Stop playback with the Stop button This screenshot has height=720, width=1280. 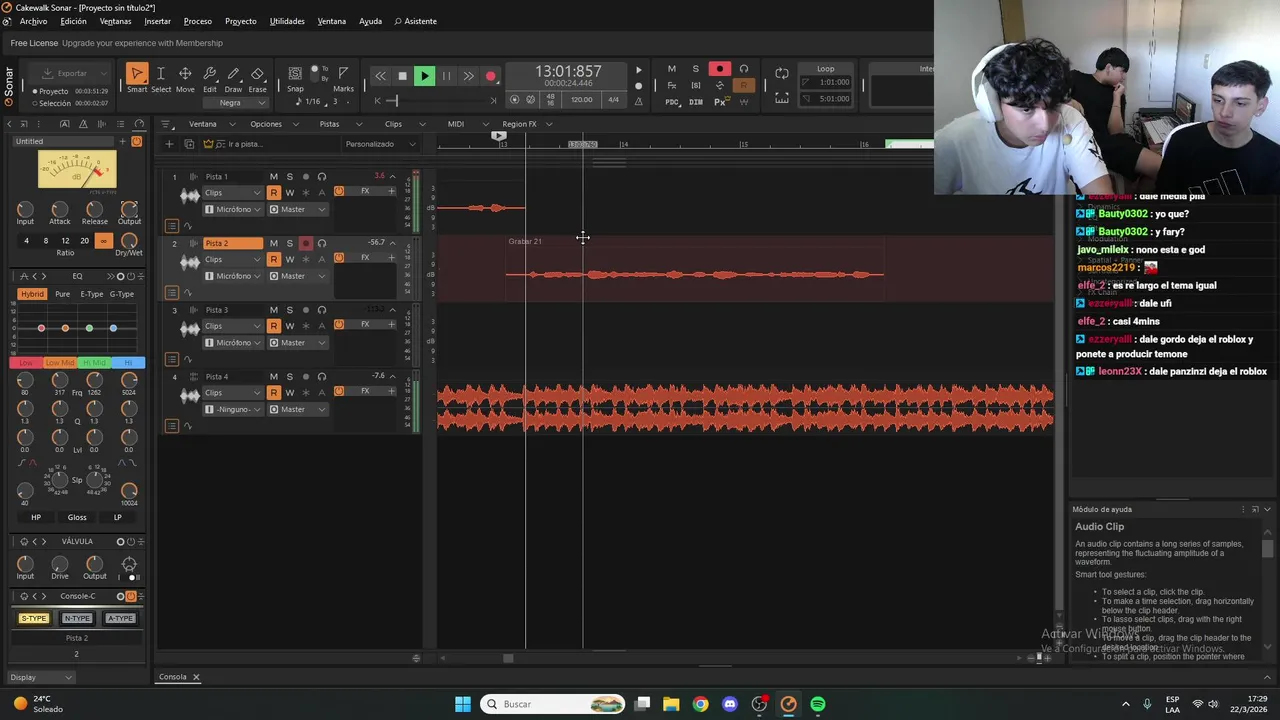402,76
